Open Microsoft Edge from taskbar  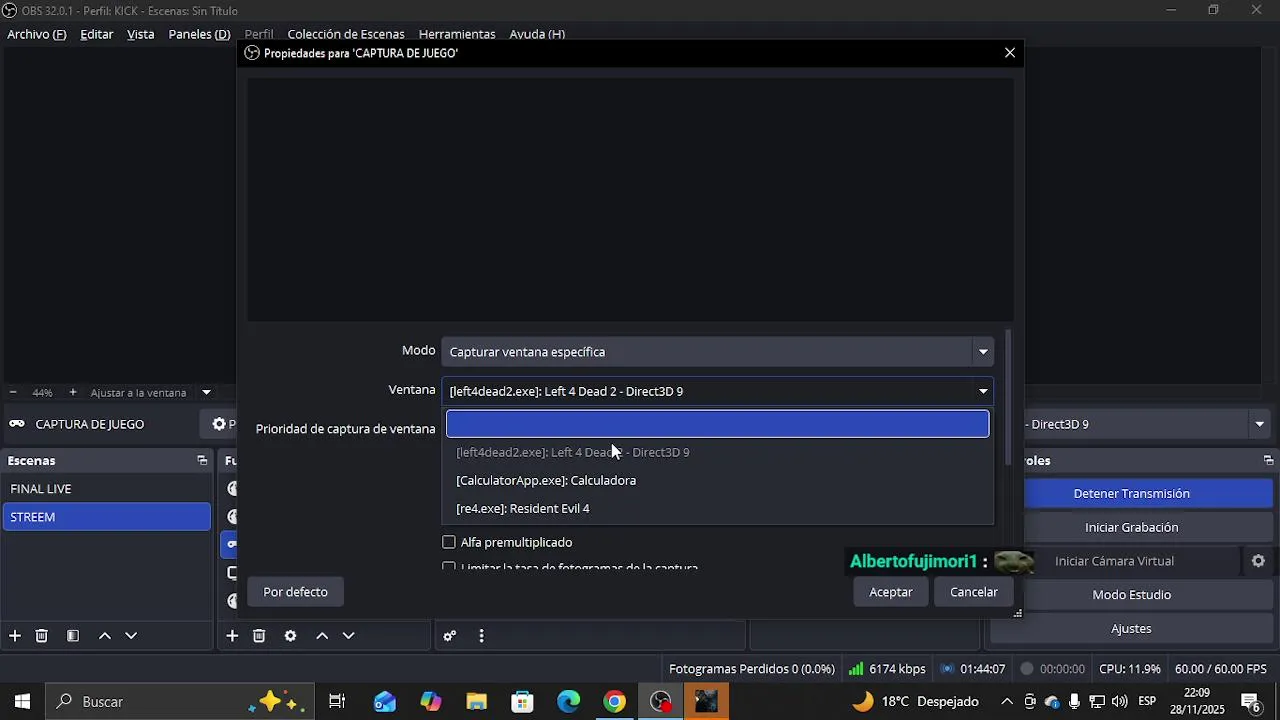(x=569, y=702)
